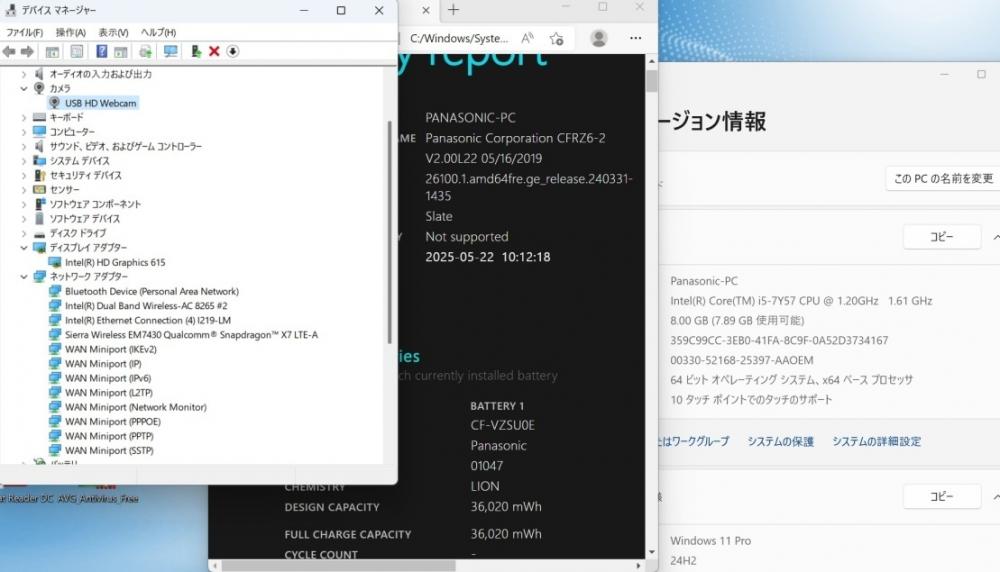Select Intel(R) Ethernet Connection (4) I219-LM
The image size is (1000, 572).
tap(148, 320)
